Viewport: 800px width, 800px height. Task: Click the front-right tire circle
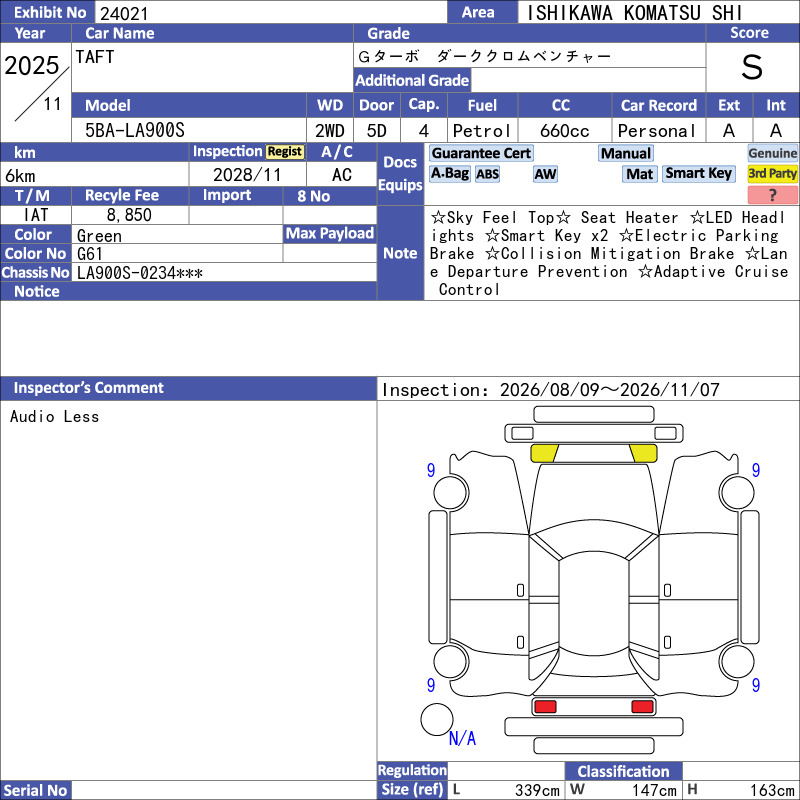tap(737, 492)
